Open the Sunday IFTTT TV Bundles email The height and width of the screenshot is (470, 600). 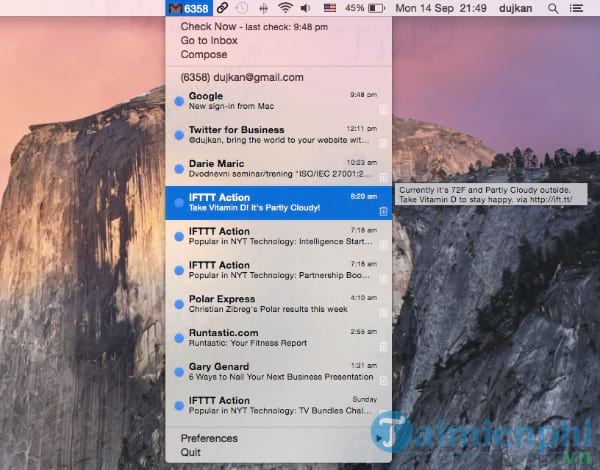pyautogui.click(x=279, y=406)
